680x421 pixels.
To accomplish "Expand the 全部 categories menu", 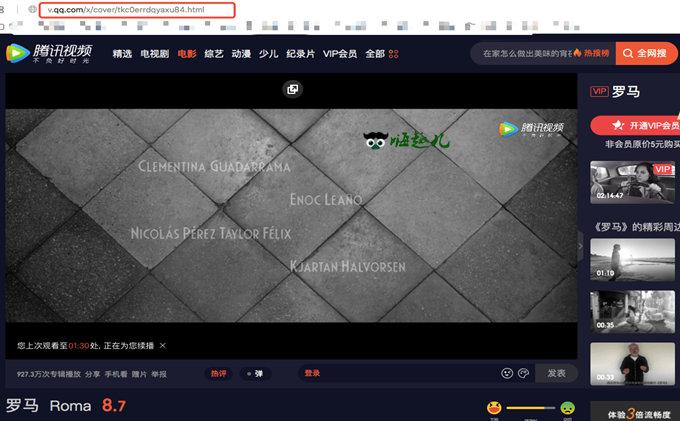I will (x=382, y=54).
